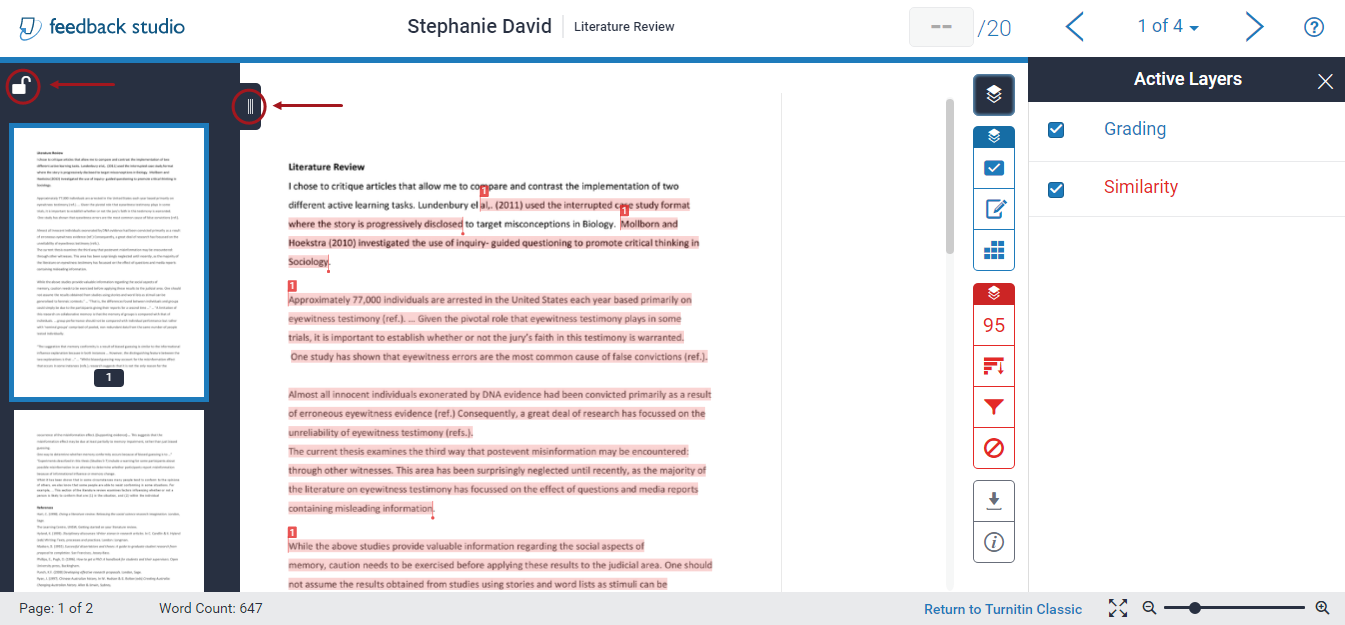Viewport: 1345px width, 625px height.
Task: Open the rubric grid icon
Action: pos(994,250)
